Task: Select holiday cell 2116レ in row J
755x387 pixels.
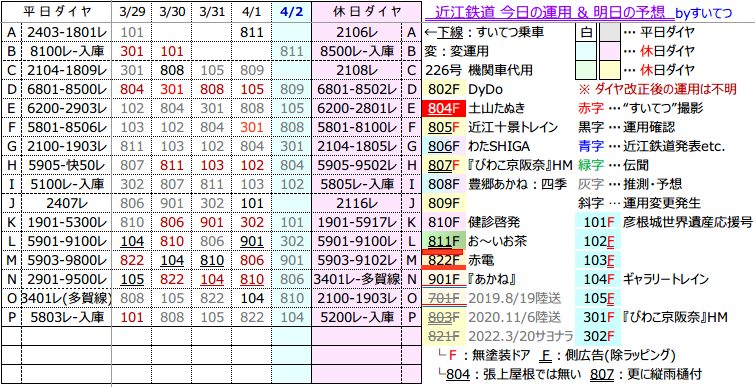Action: [x=357, y=204]
